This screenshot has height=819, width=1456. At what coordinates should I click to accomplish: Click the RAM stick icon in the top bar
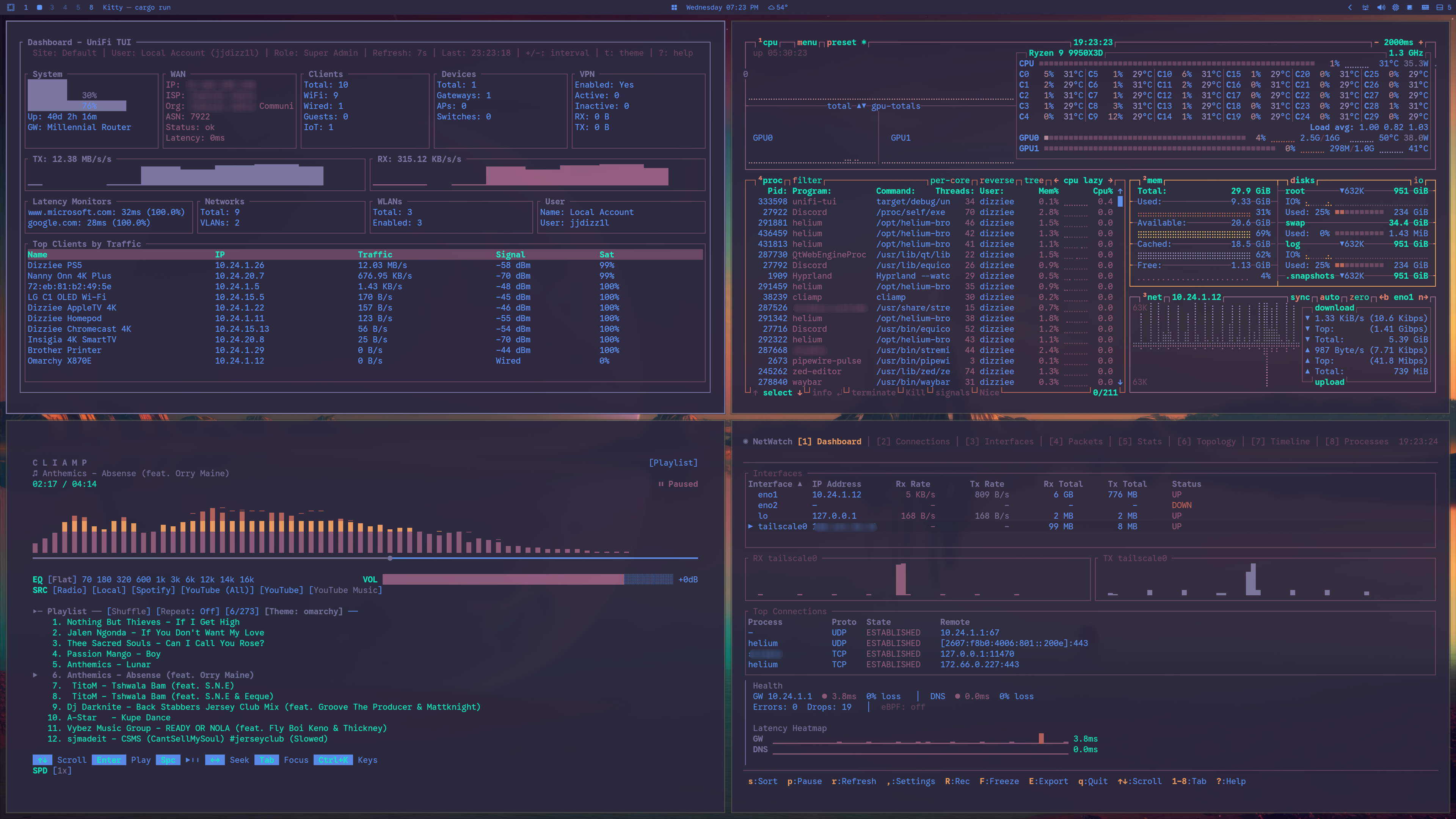1425,7
